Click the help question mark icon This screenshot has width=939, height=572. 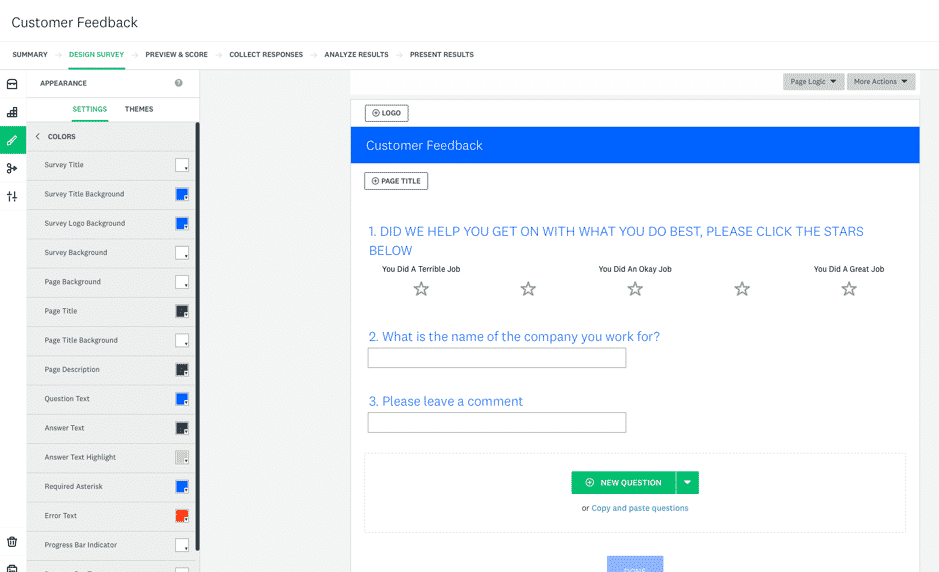click(x=178, y=83)
